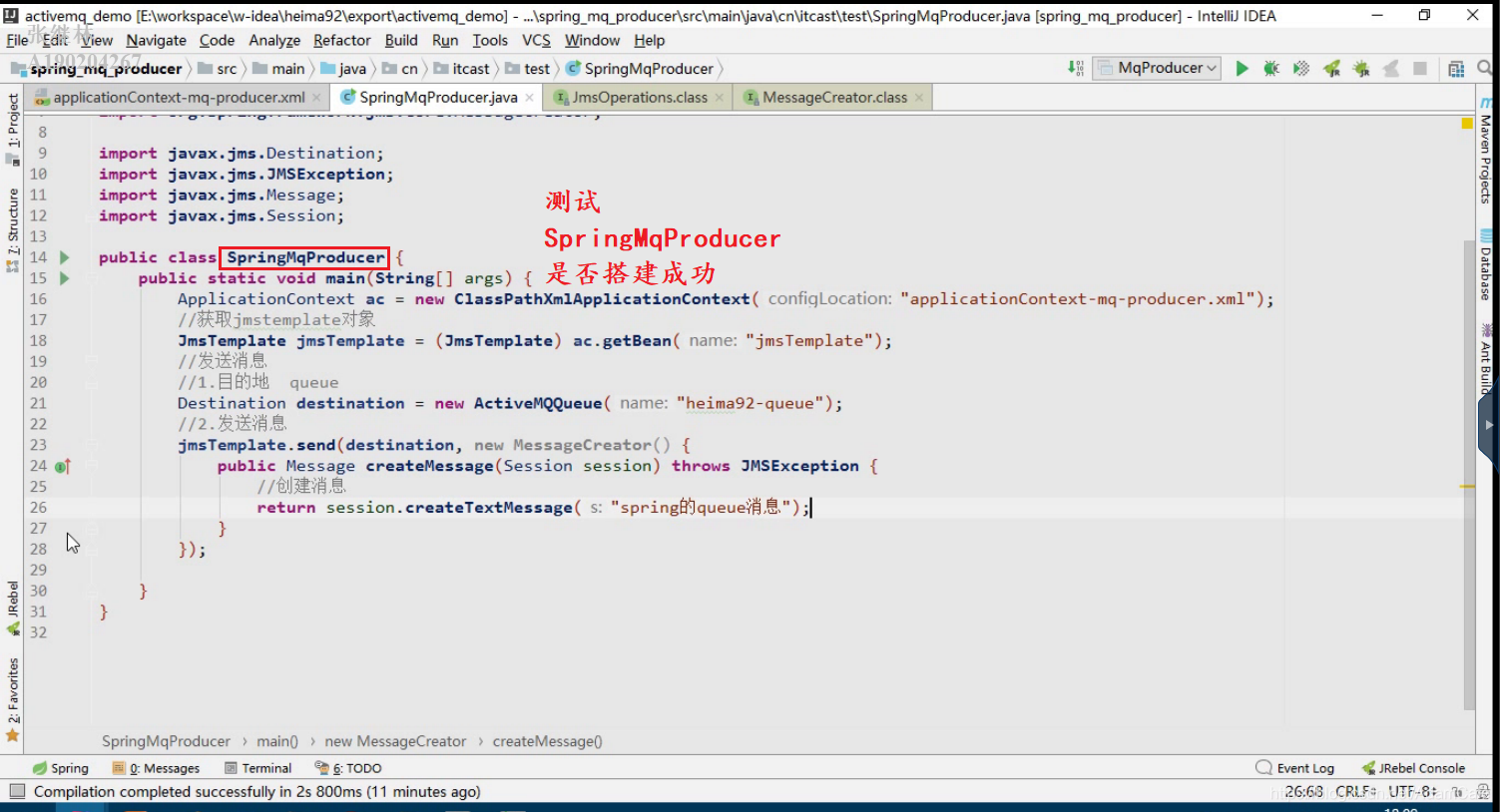Run with JRebel rocket icon
Viewport: 1500px width, 812px height.
coord(1331,68)
